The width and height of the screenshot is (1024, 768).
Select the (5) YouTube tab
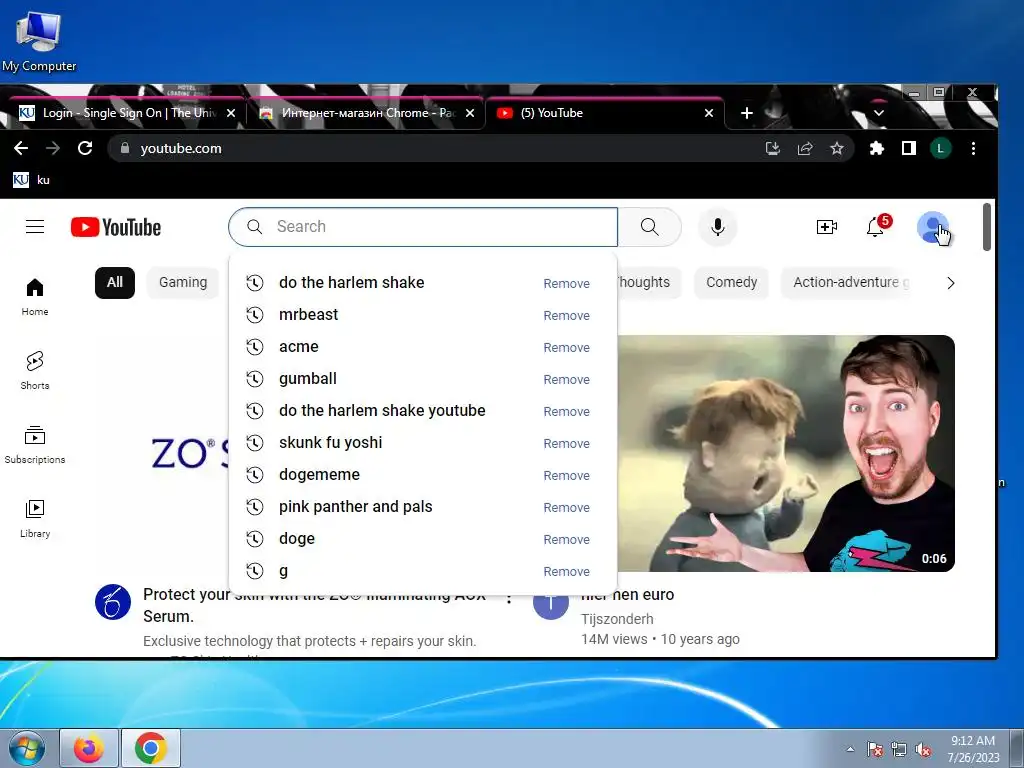point(604,113)
